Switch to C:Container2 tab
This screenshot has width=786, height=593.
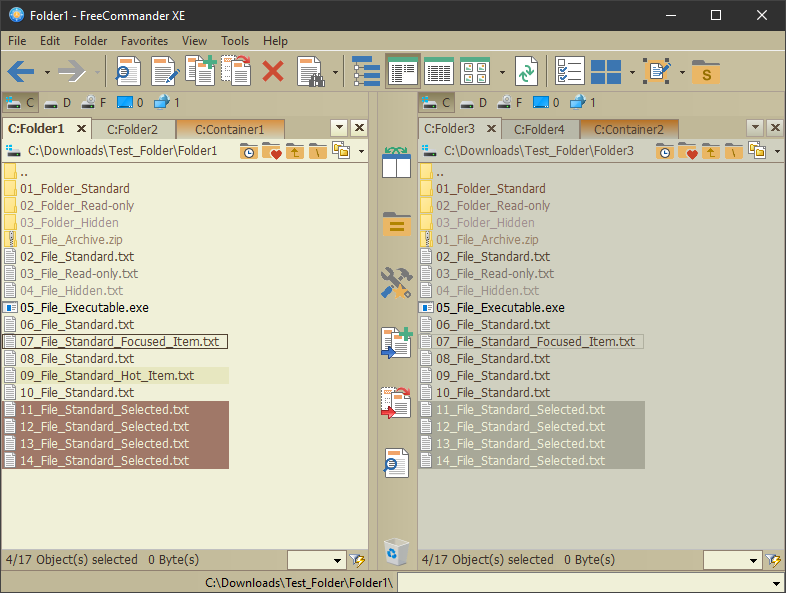click(629, 129)
